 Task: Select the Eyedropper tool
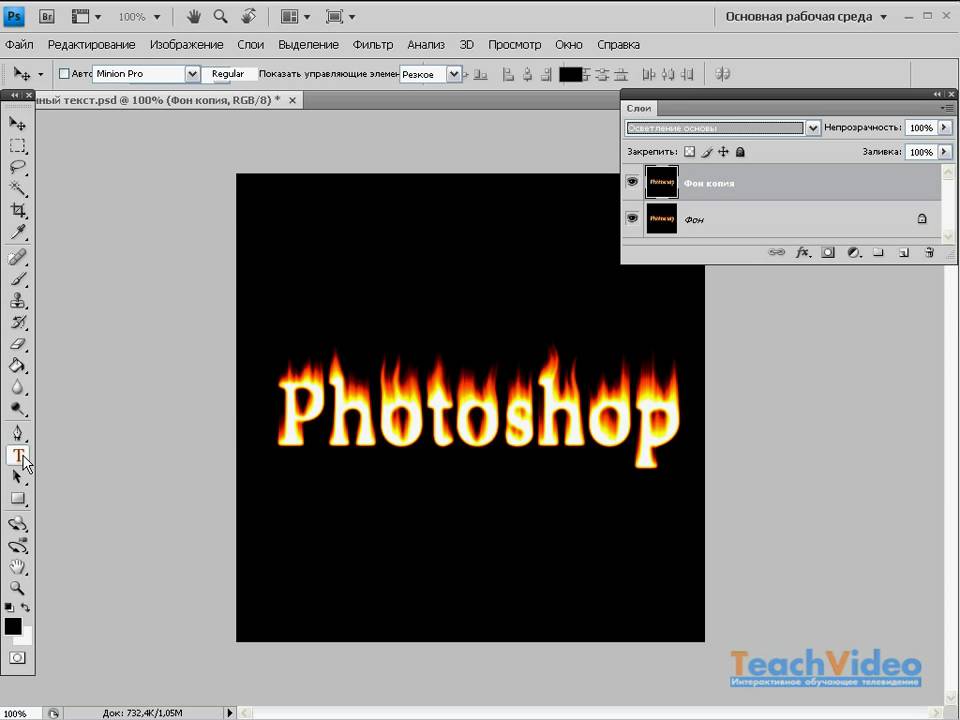pos(17,232)
